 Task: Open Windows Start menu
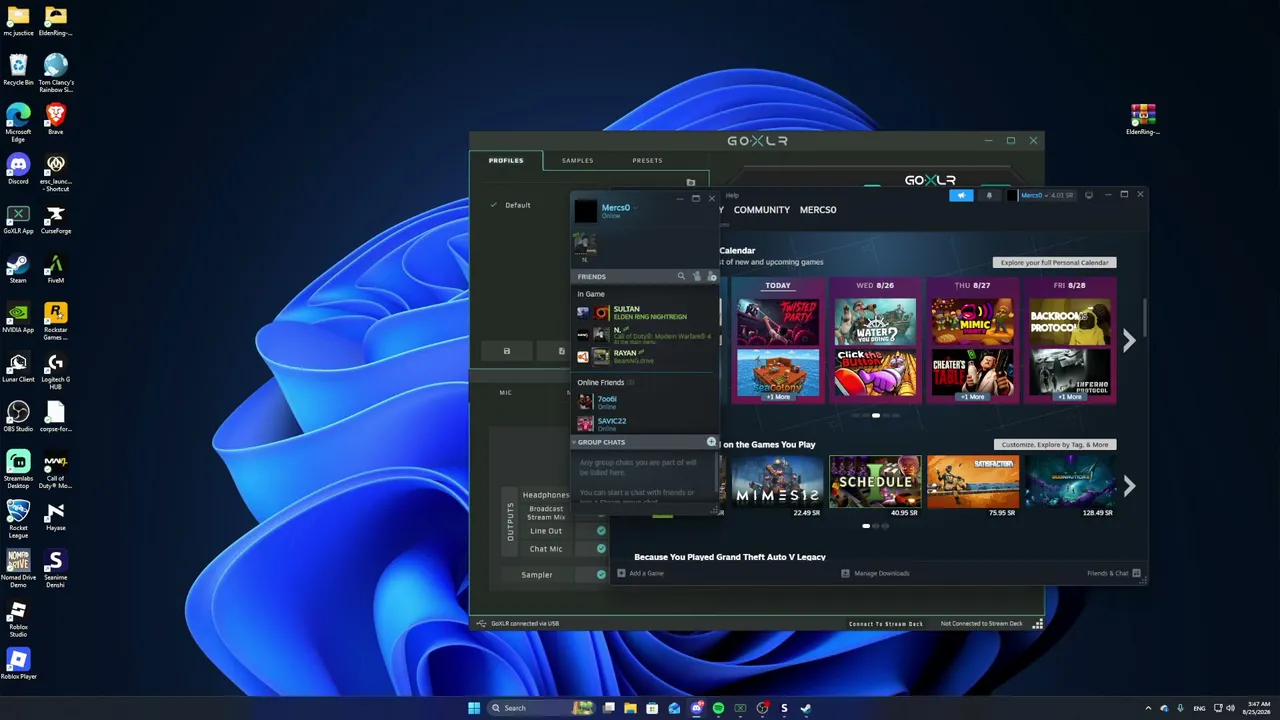click(474, 708)
